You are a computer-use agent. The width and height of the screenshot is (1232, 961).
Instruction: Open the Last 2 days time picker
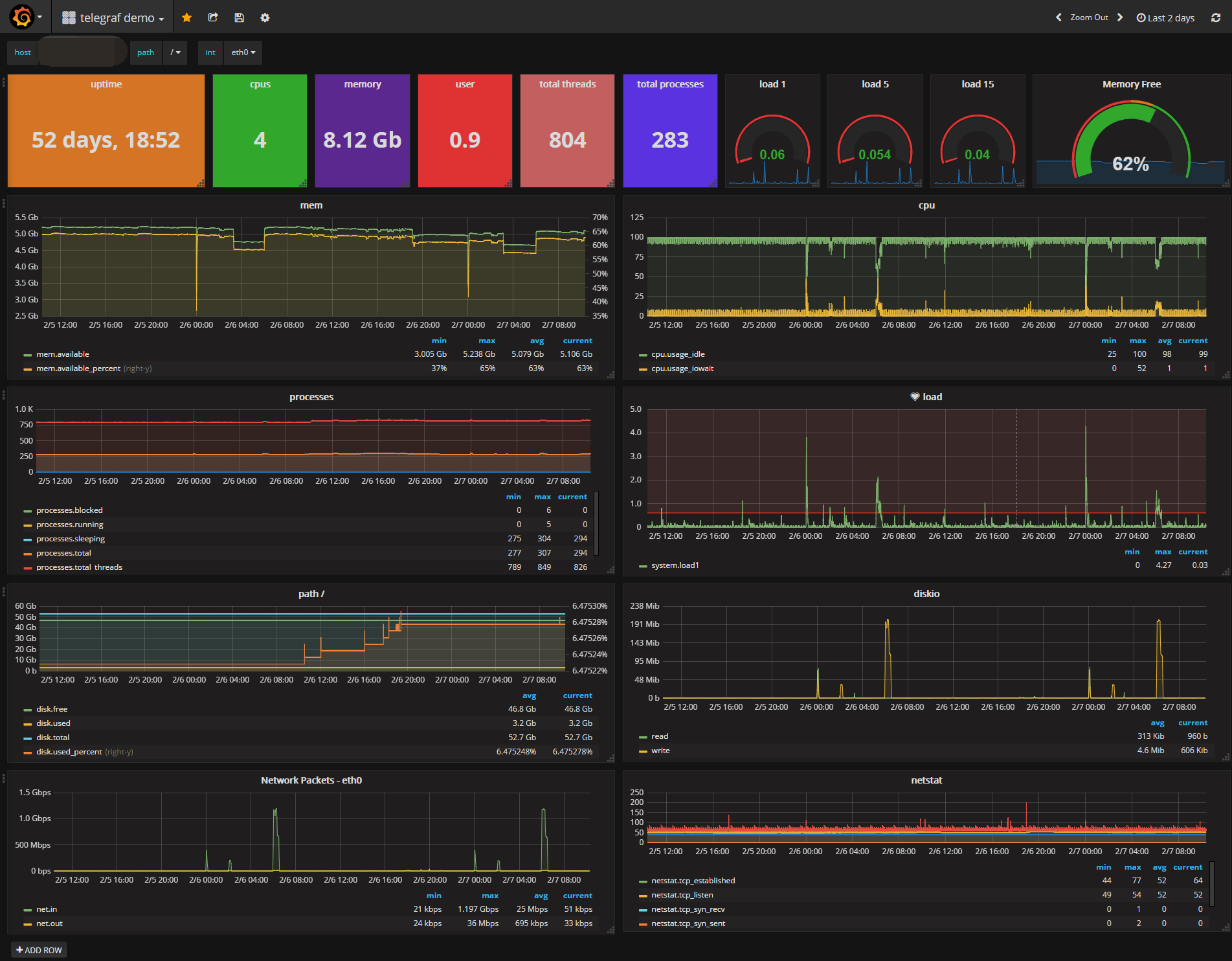pyautogui.click(x=1165, y=17)
